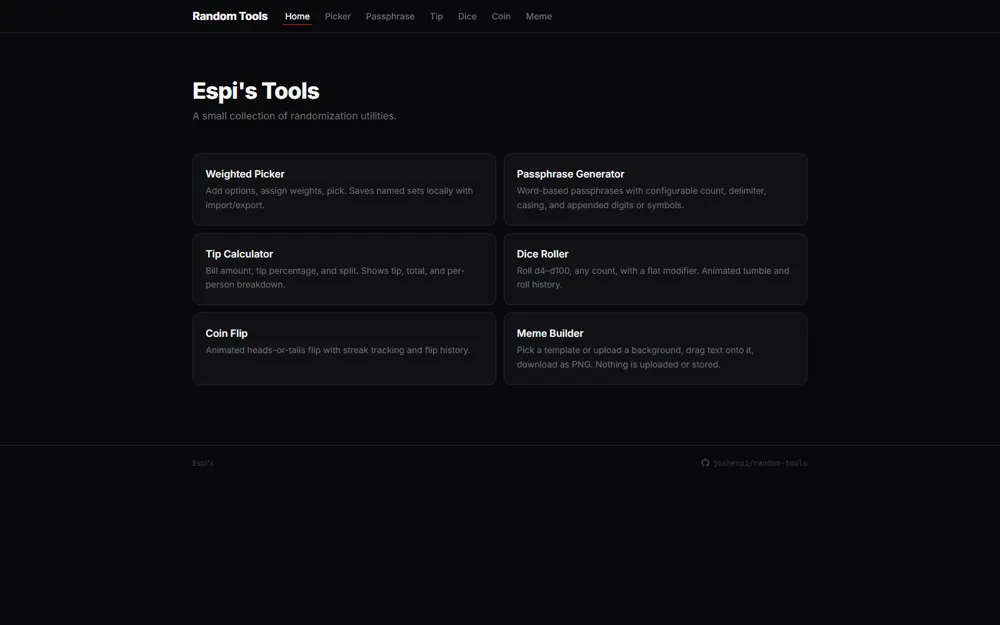
Task: Click the Coin Flip streak tracking description
Action: coord(338,350)
